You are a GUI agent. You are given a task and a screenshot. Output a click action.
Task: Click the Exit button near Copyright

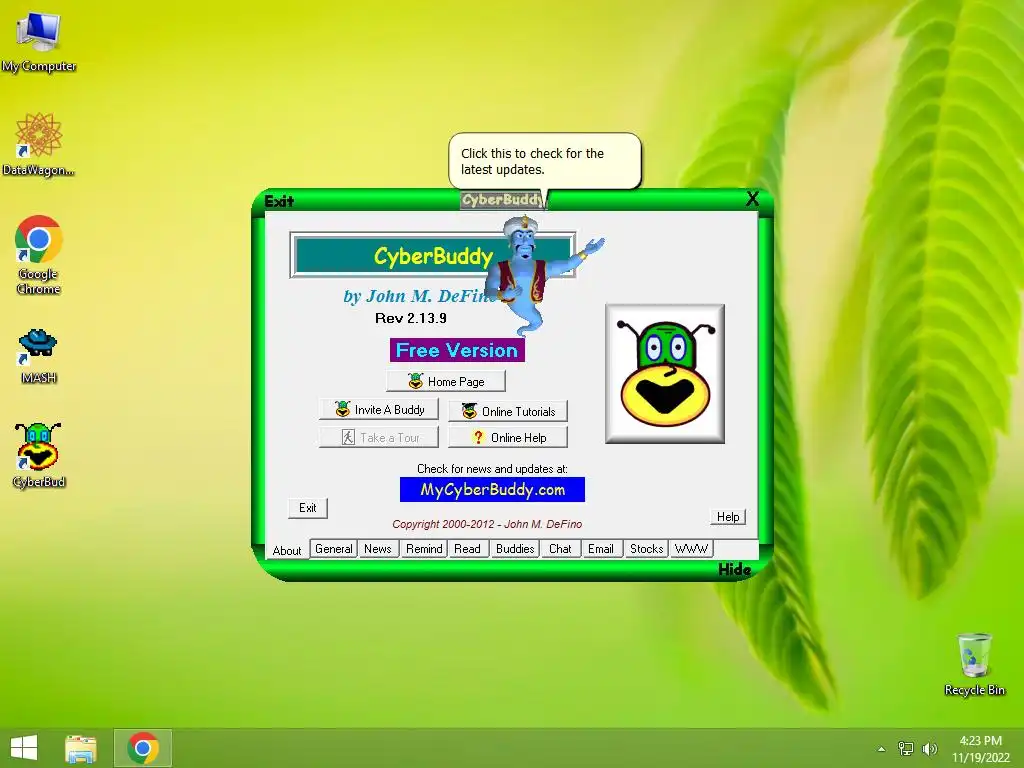308,508
